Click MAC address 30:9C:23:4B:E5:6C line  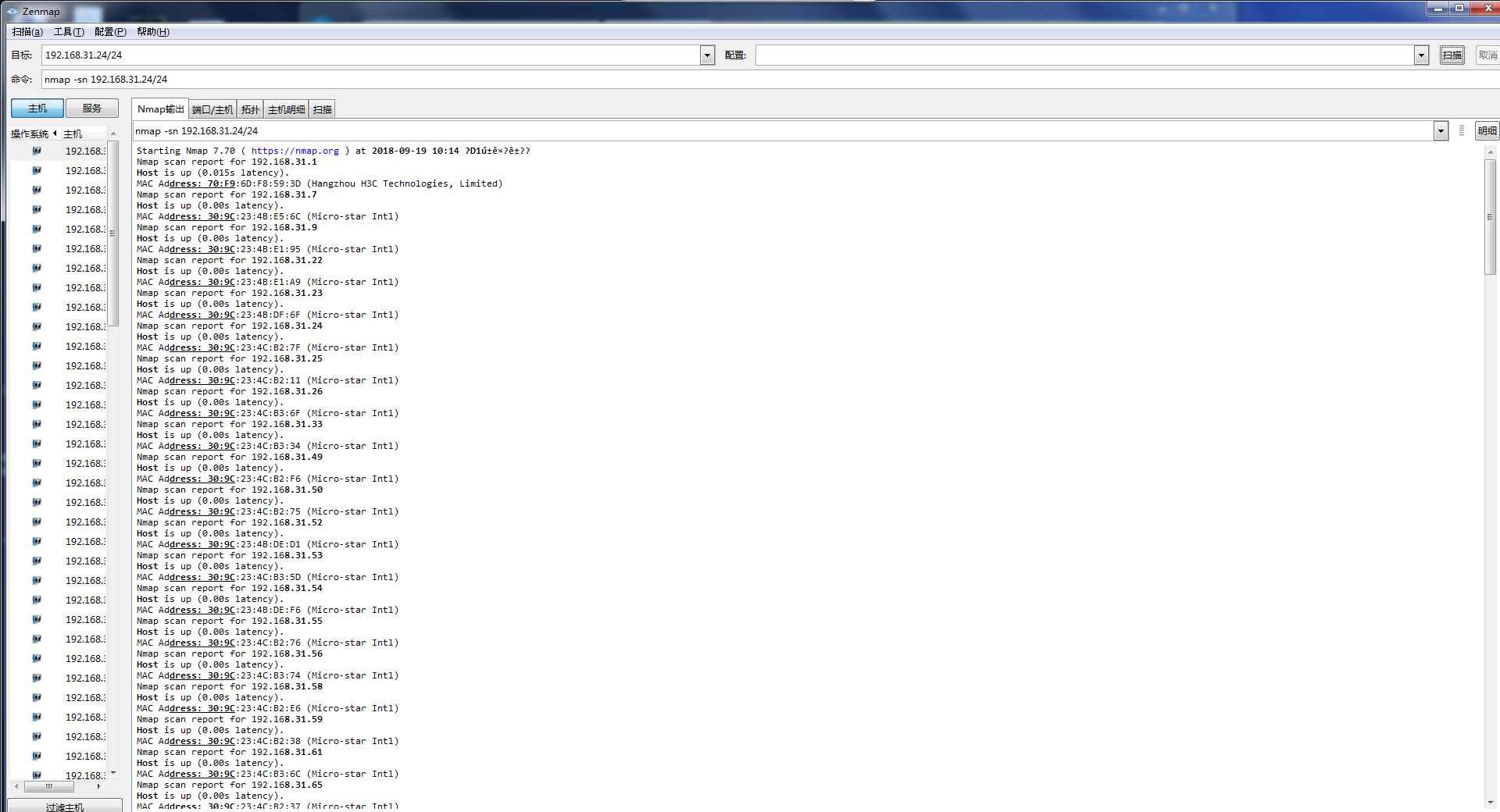pos(267,217)
